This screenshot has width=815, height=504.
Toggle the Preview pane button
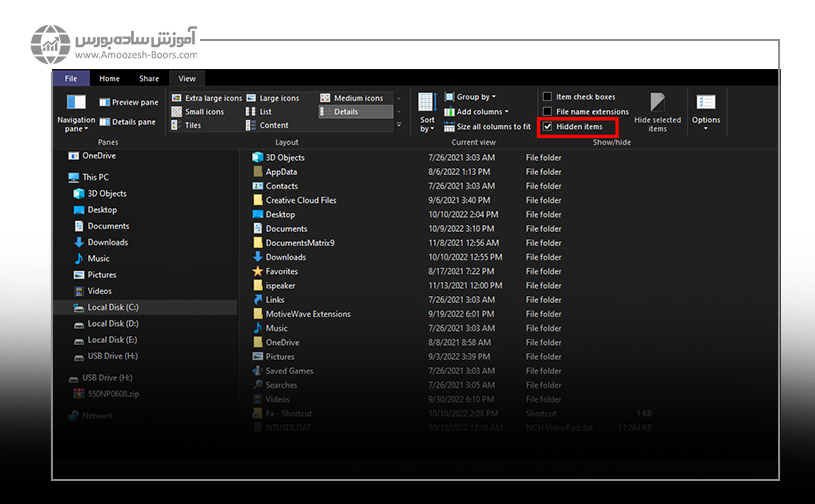[128, 102]
